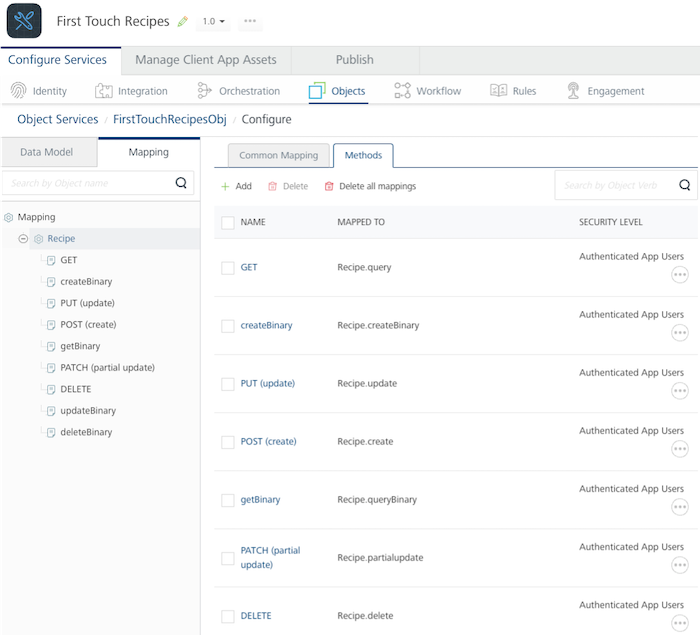Click the DELETE method icon in tree

[x=51, y=389]
